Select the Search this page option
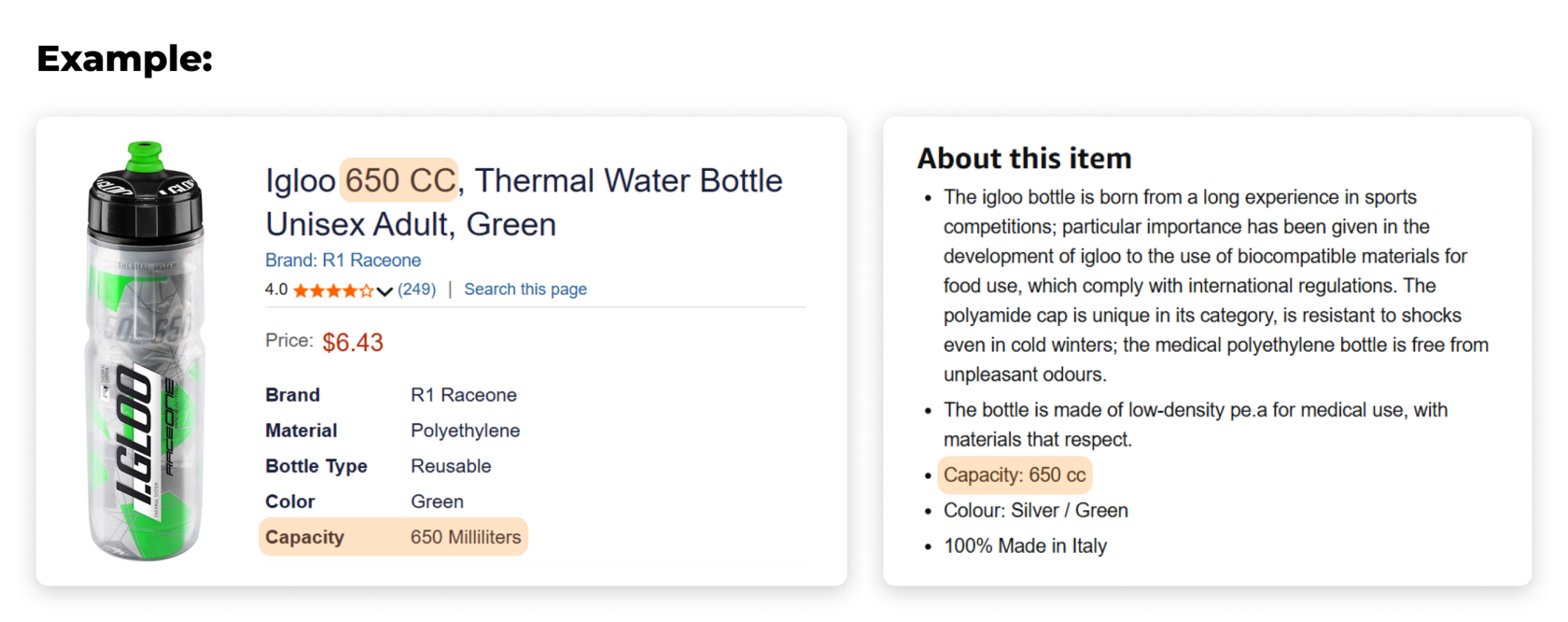This screenshot has width=1568, height=622. click(525, 290)
